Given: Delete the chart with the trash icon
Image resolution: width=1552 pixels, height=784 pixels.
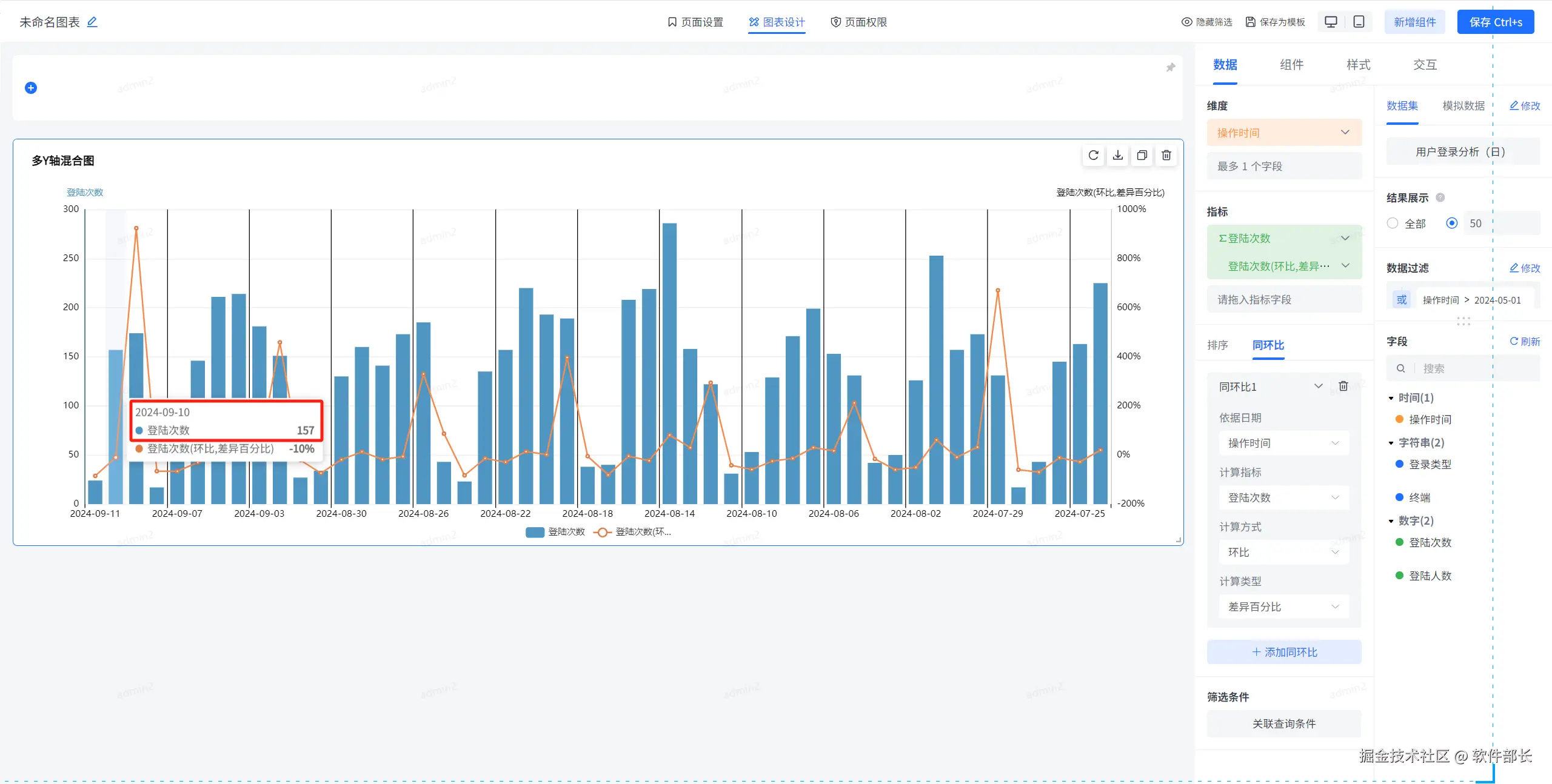Looking at the screenshot, I should (x=1166, y=156).
